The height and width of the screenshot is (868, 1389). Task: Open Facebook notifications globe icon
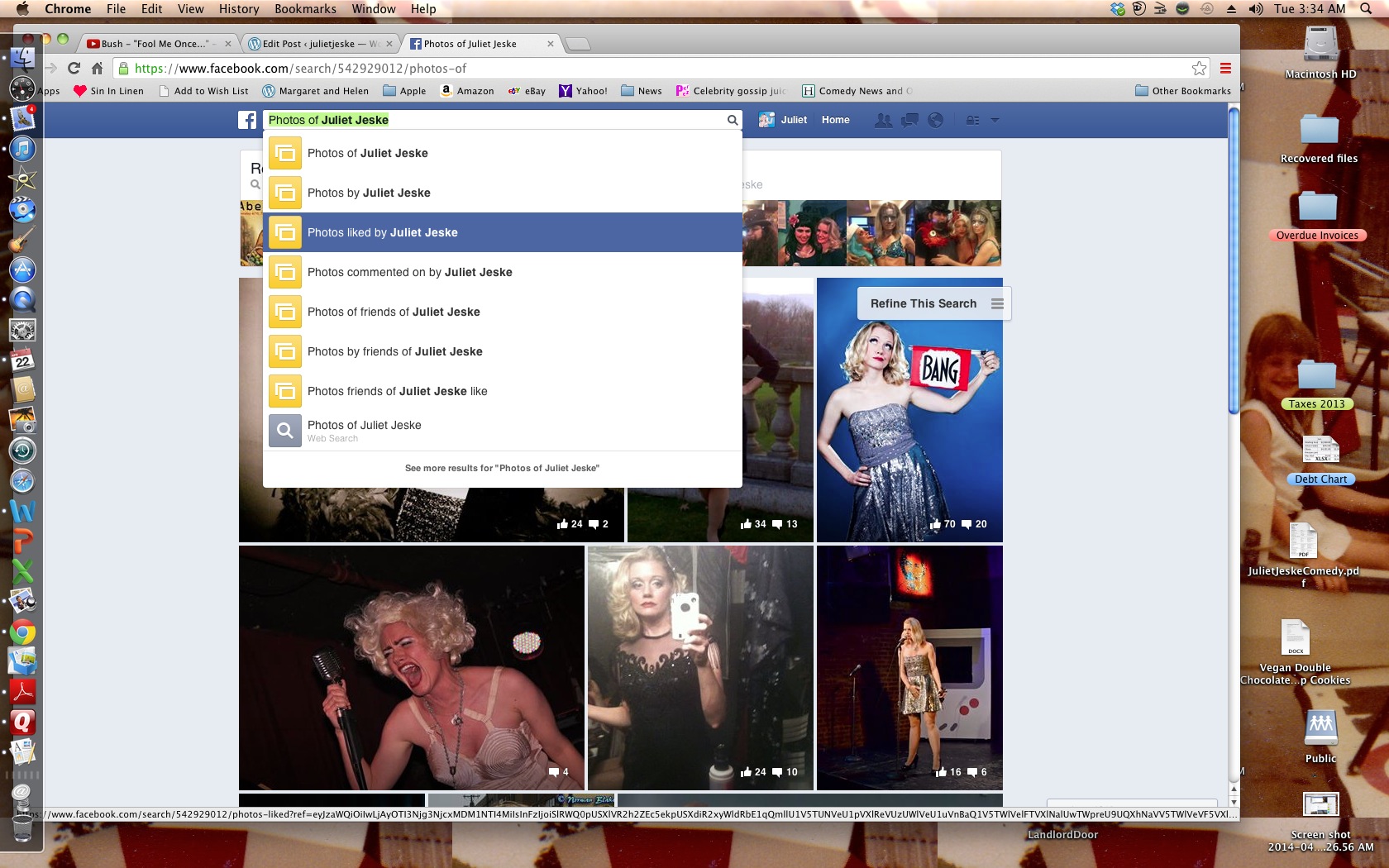click(x=935, y=120)
